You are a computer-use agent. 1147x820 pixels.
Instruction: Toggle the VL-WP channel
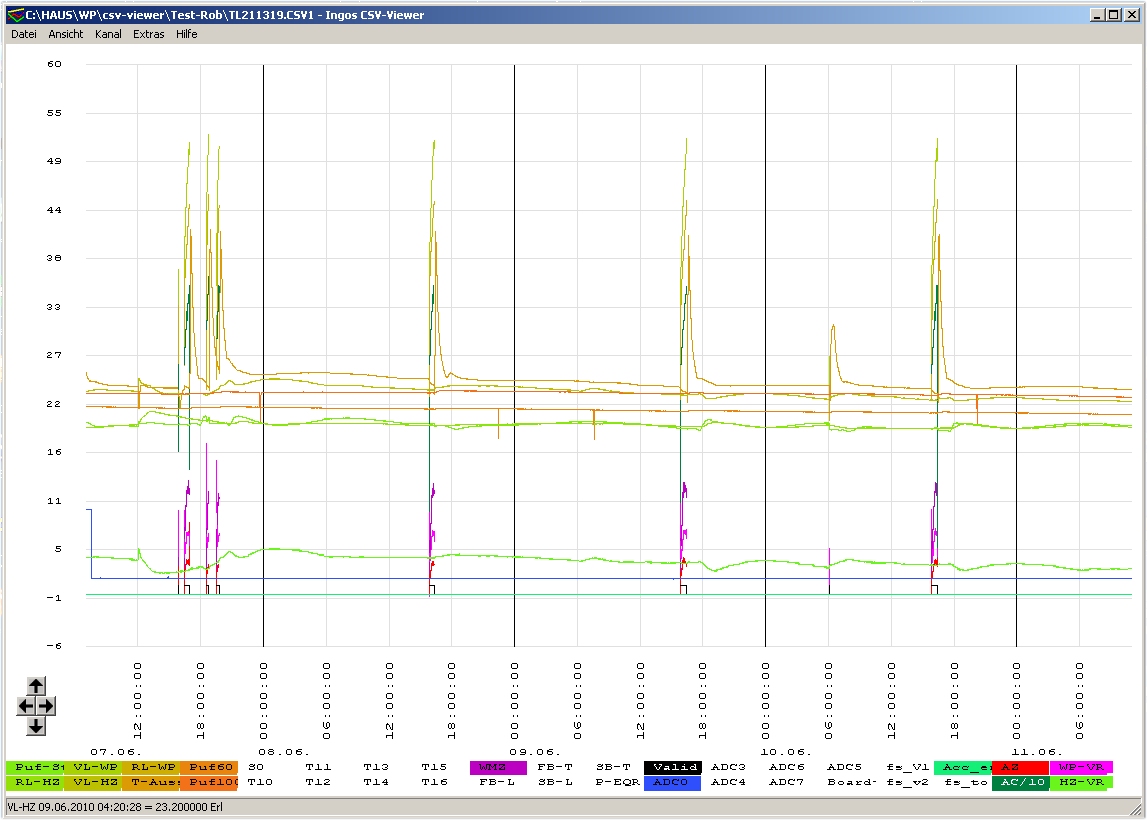(93, 767)
